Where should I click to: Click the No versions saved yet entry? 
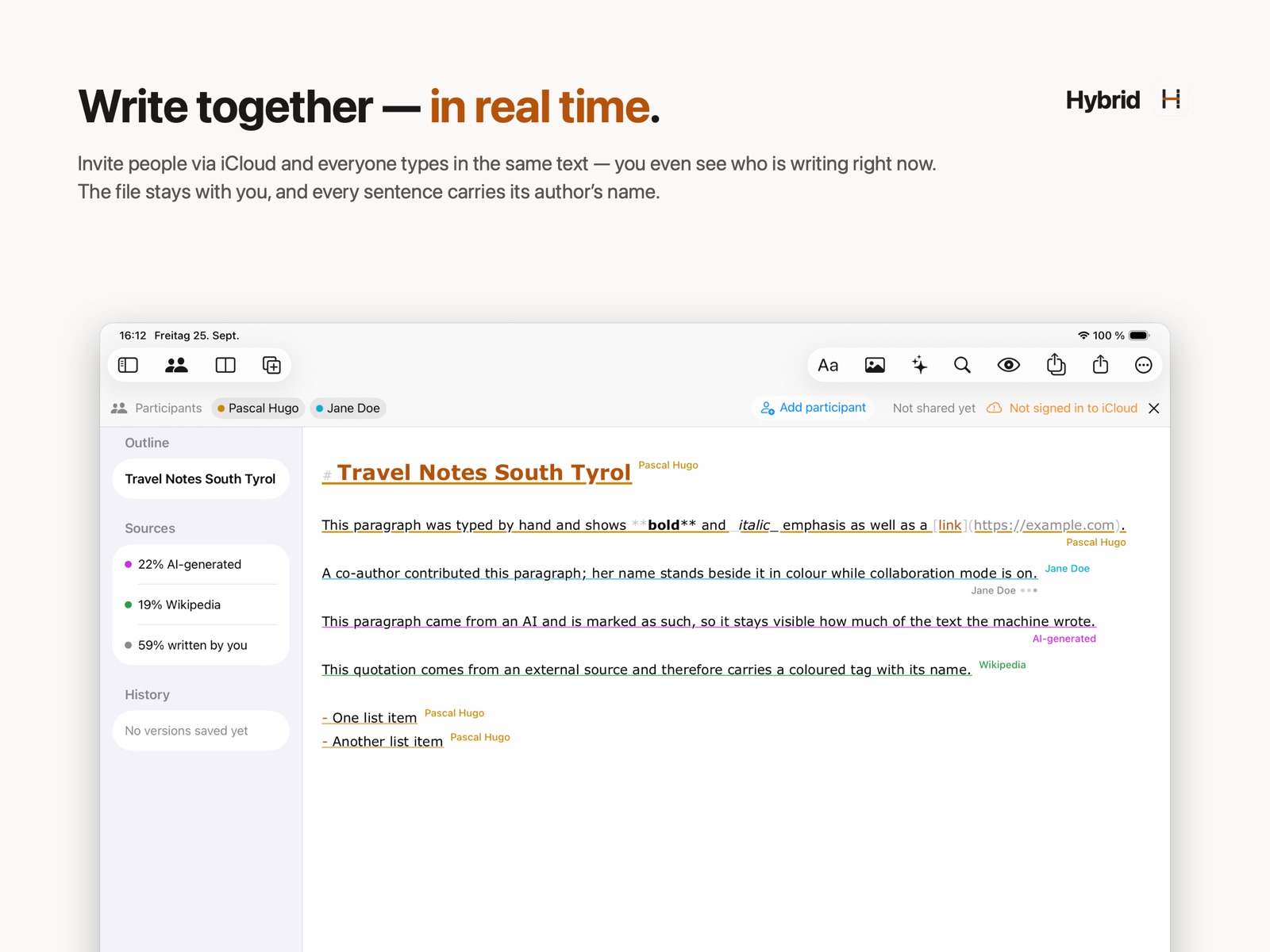[201, 731]
